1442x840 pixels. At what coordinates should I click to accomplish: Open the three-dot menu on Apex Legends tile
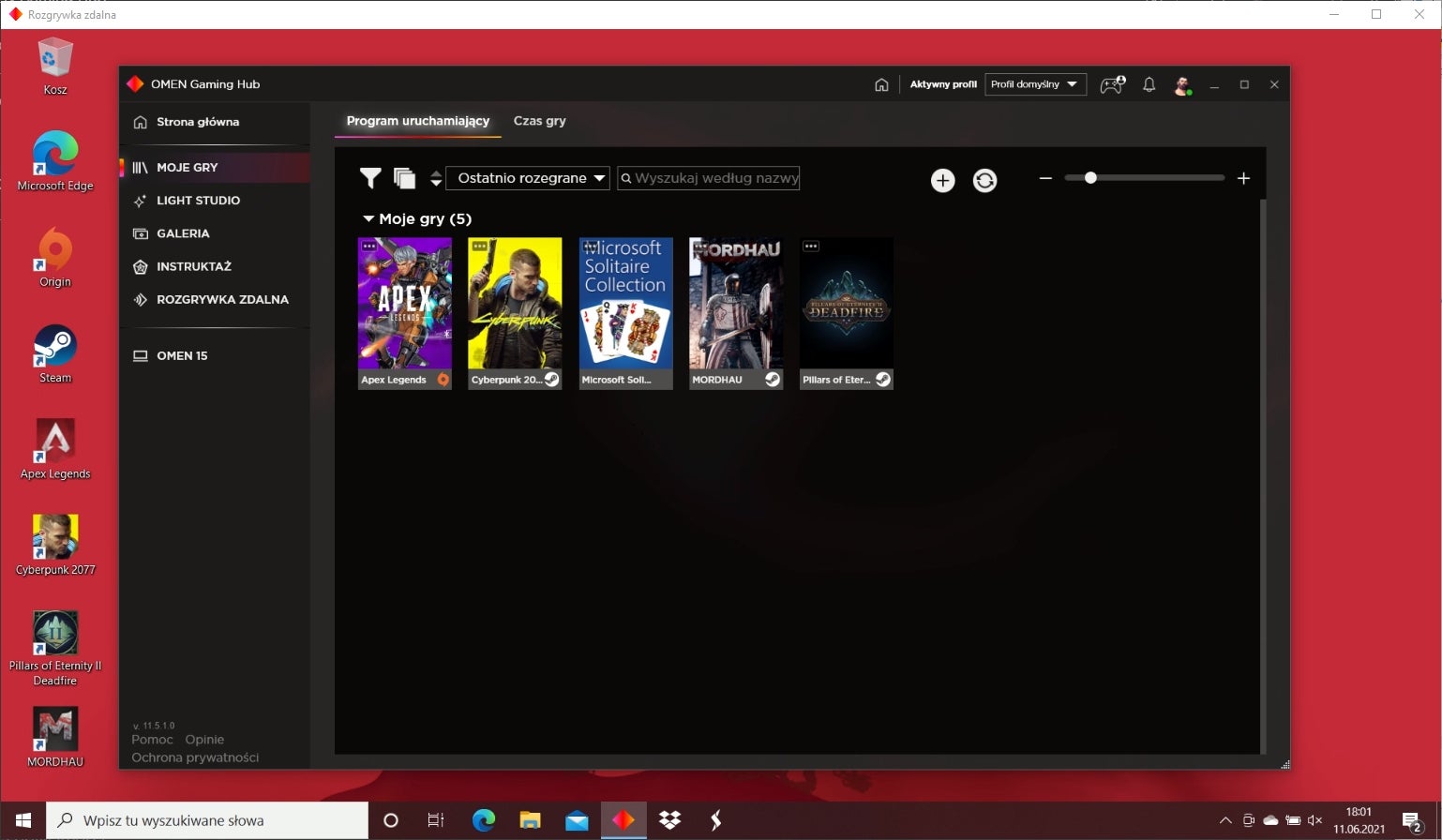pos(368,247)
